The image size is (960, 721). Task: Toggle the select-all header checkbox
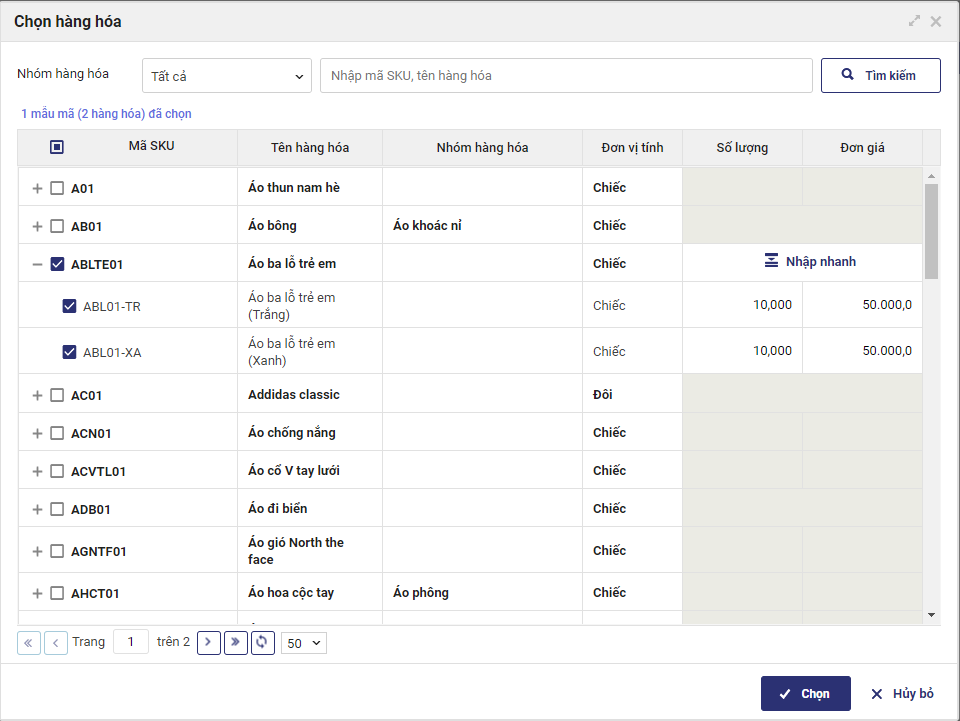(x=57, y=147)
